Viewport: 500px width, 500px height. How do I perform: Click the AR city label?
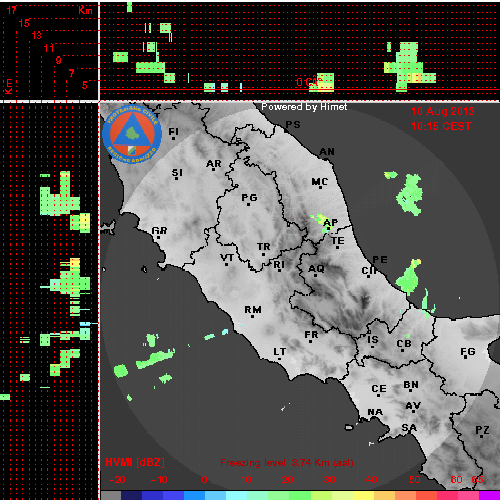point(214,164)
